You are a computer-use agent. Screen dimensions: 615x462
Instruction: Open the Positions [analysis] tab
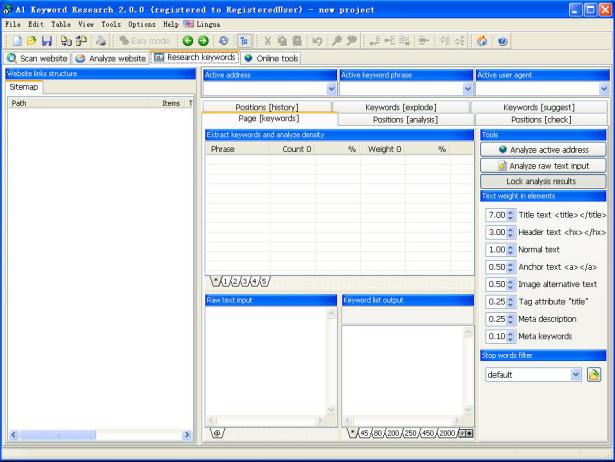[x=405, y=120]
